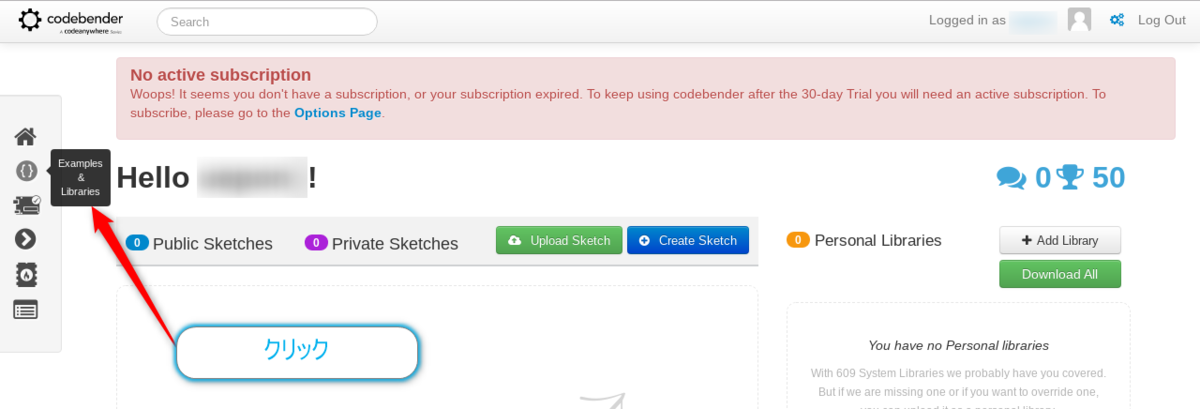The image size is (1200, 409).
Task: Click the Upload Sketch button
Action: coord(559,240)
